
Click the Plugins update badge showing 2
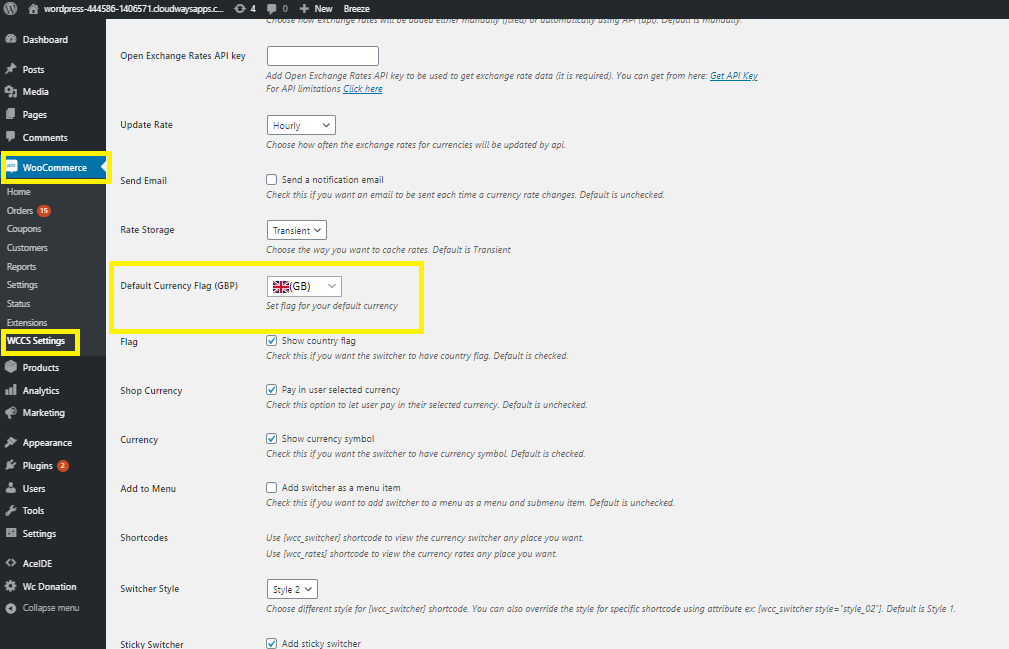62,465
